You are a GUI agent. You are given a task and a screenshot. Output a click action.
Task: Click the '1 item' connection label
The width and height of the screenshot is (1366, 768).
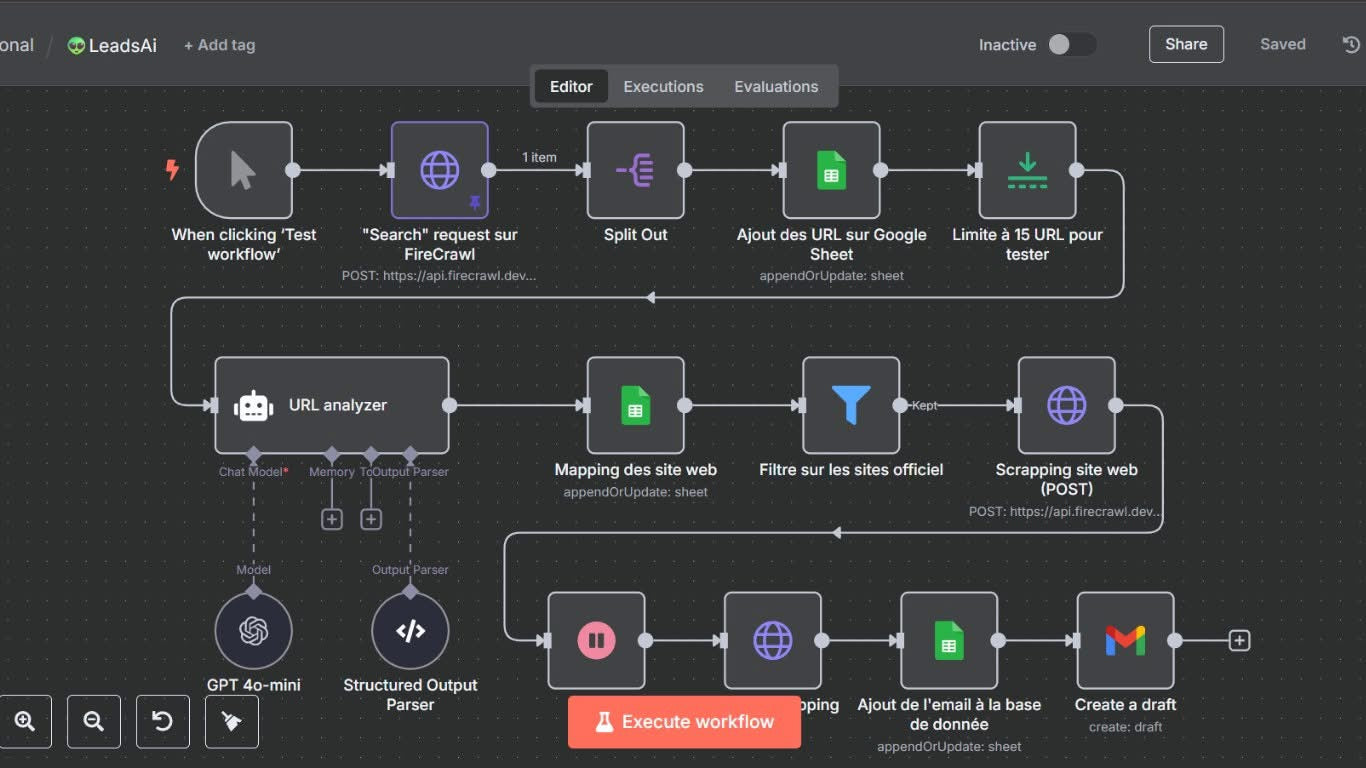(539, 157)
